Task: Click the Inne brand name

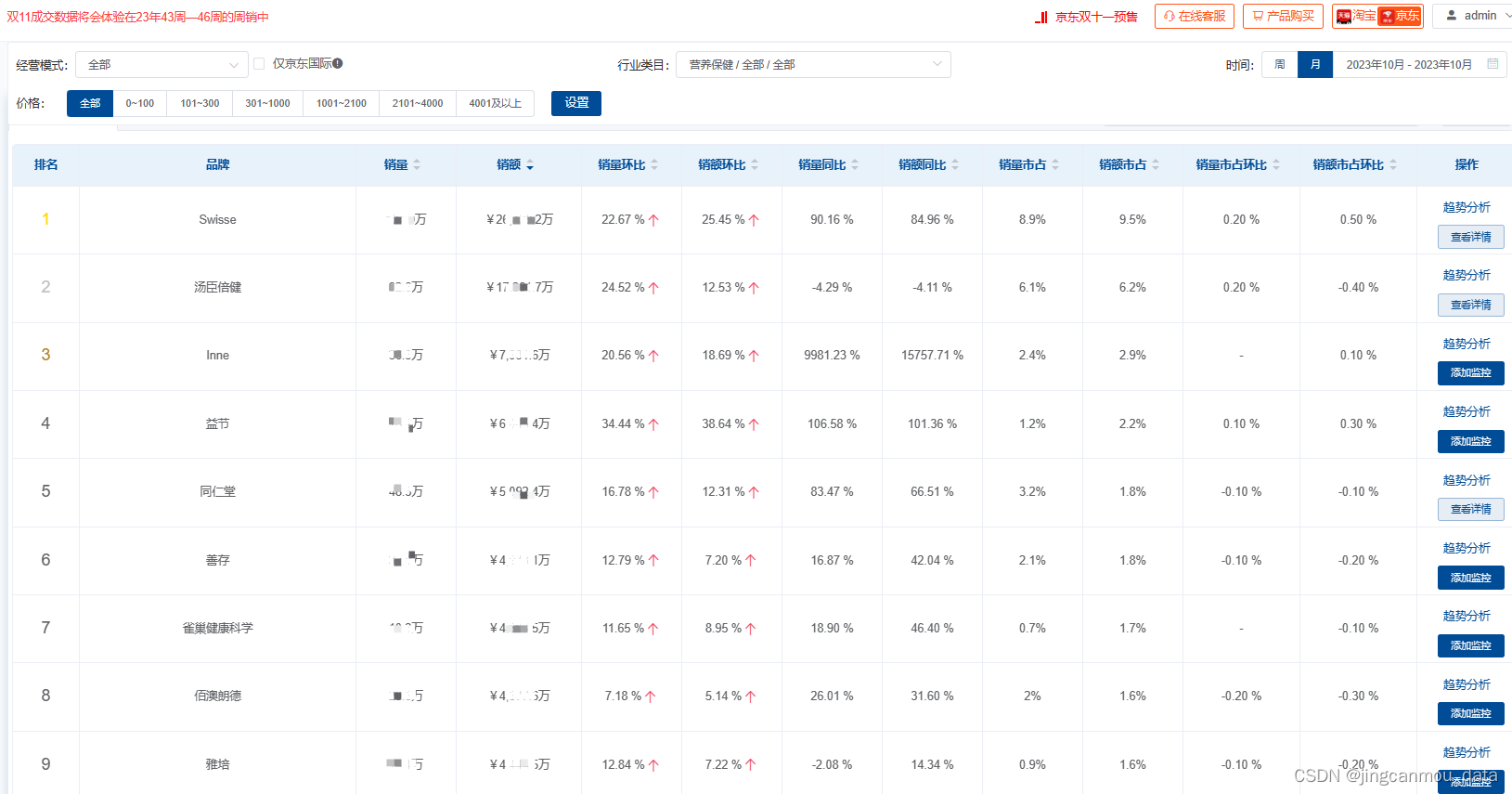Action: pyautogui.click(x=217, y=356)
